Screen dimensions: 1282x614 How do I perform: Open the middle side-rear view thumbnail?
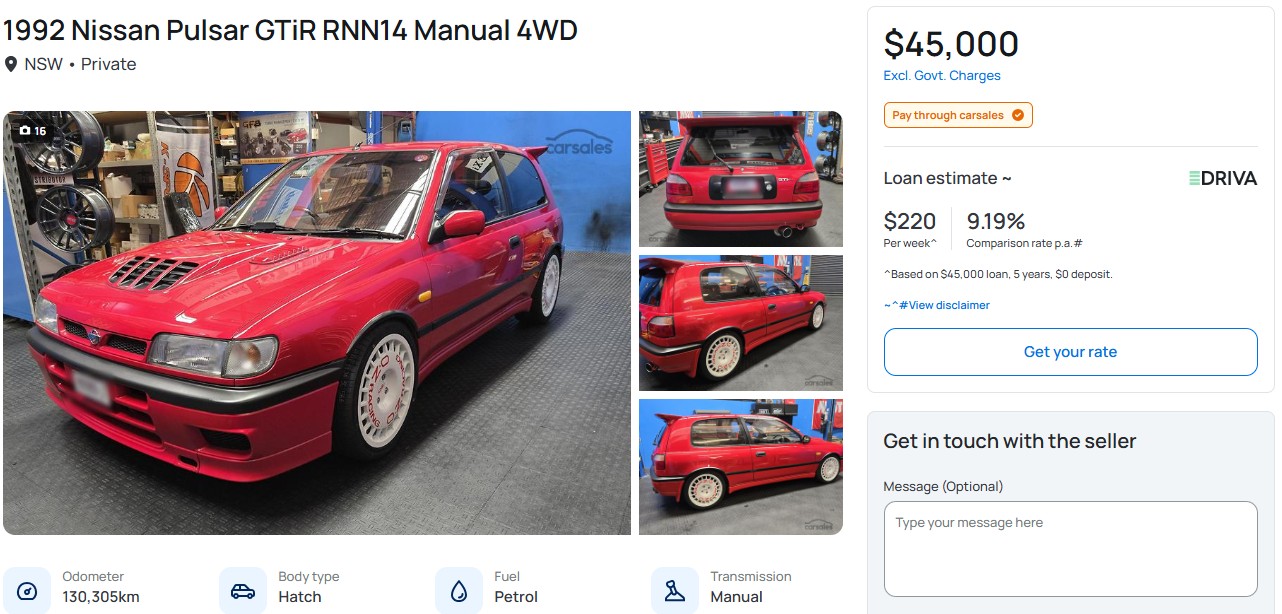pos(741,323)
